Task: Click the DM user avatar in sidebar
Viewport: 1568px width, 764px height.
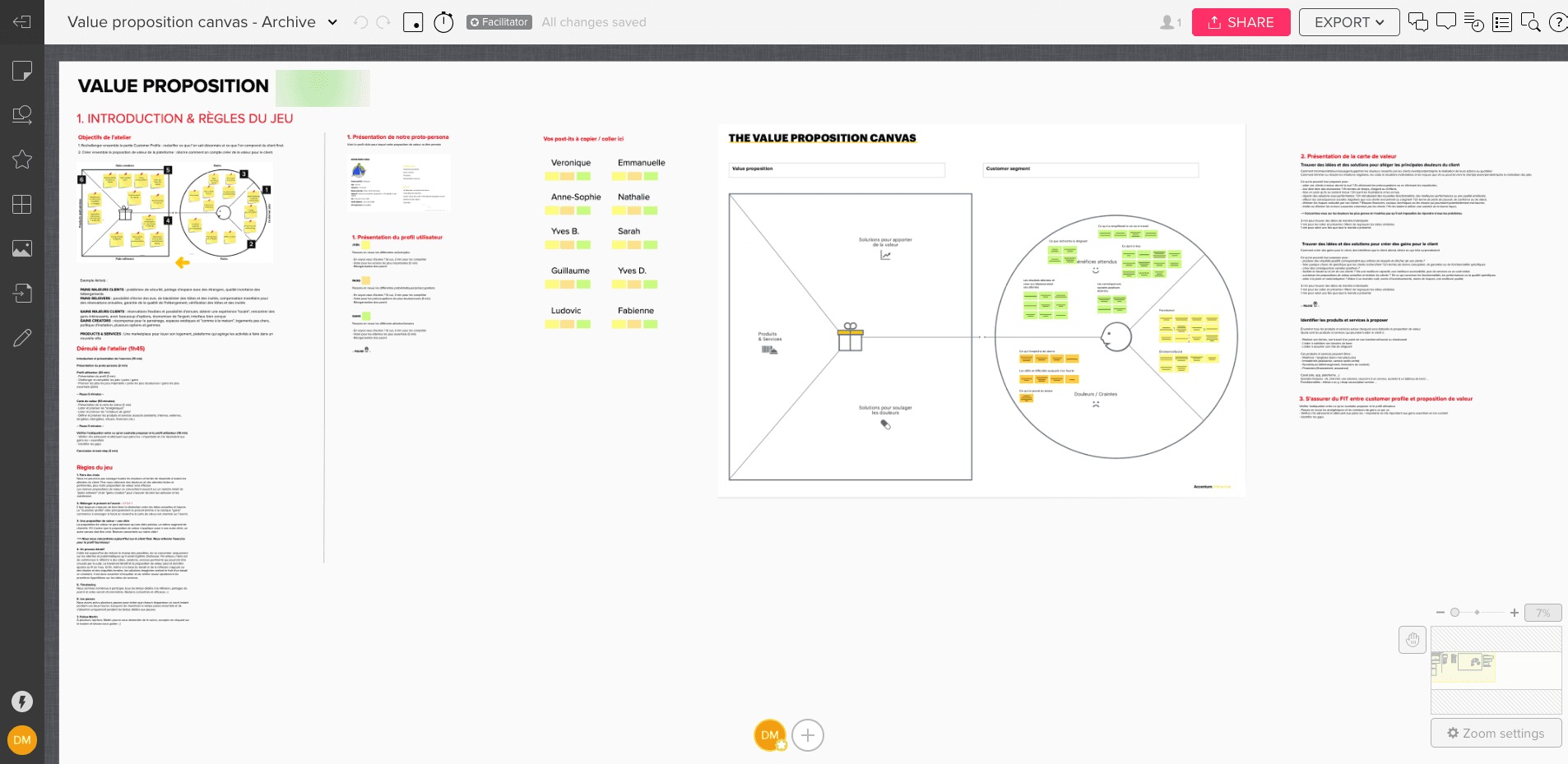Action: [22, 740]
